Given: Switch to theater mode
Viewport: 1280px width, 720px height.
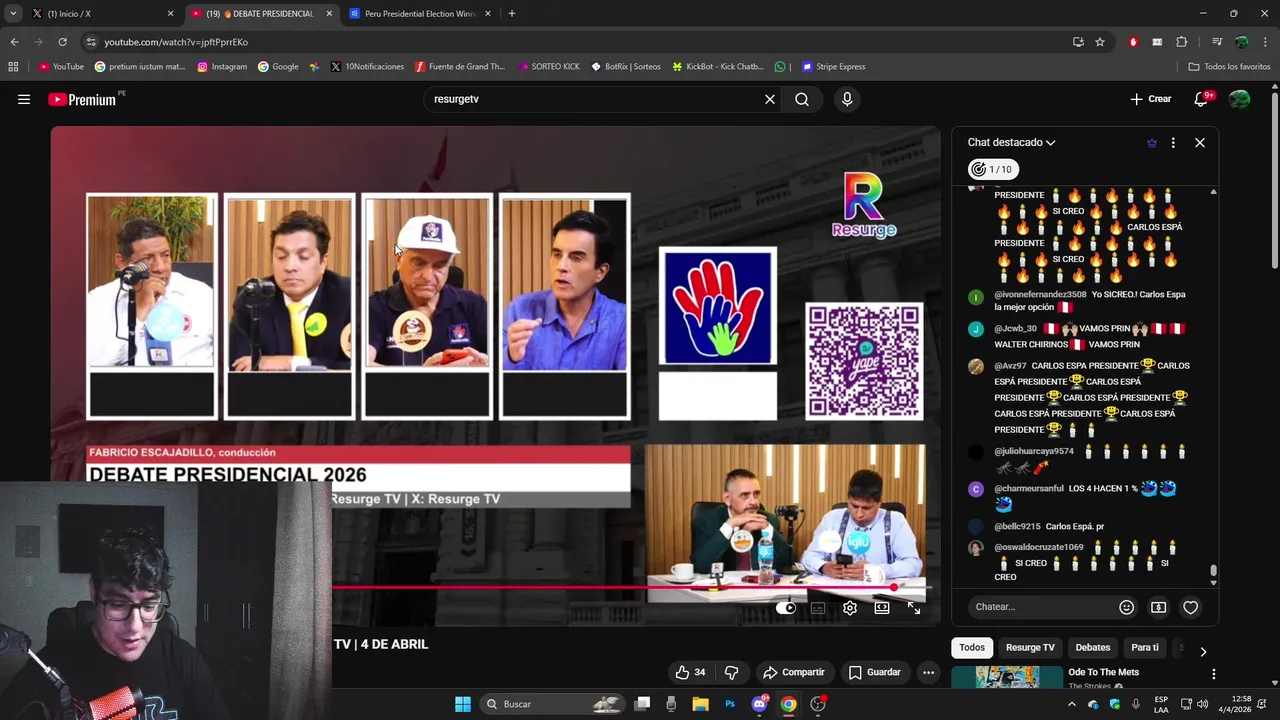Looking at the screenshot, I should coord(882,608).
